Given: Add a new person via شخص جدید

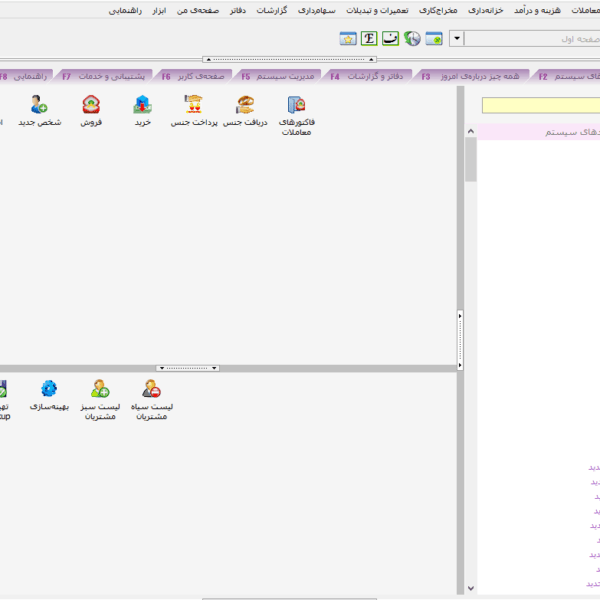Looking at the screenshot, I should pos(39,106).
